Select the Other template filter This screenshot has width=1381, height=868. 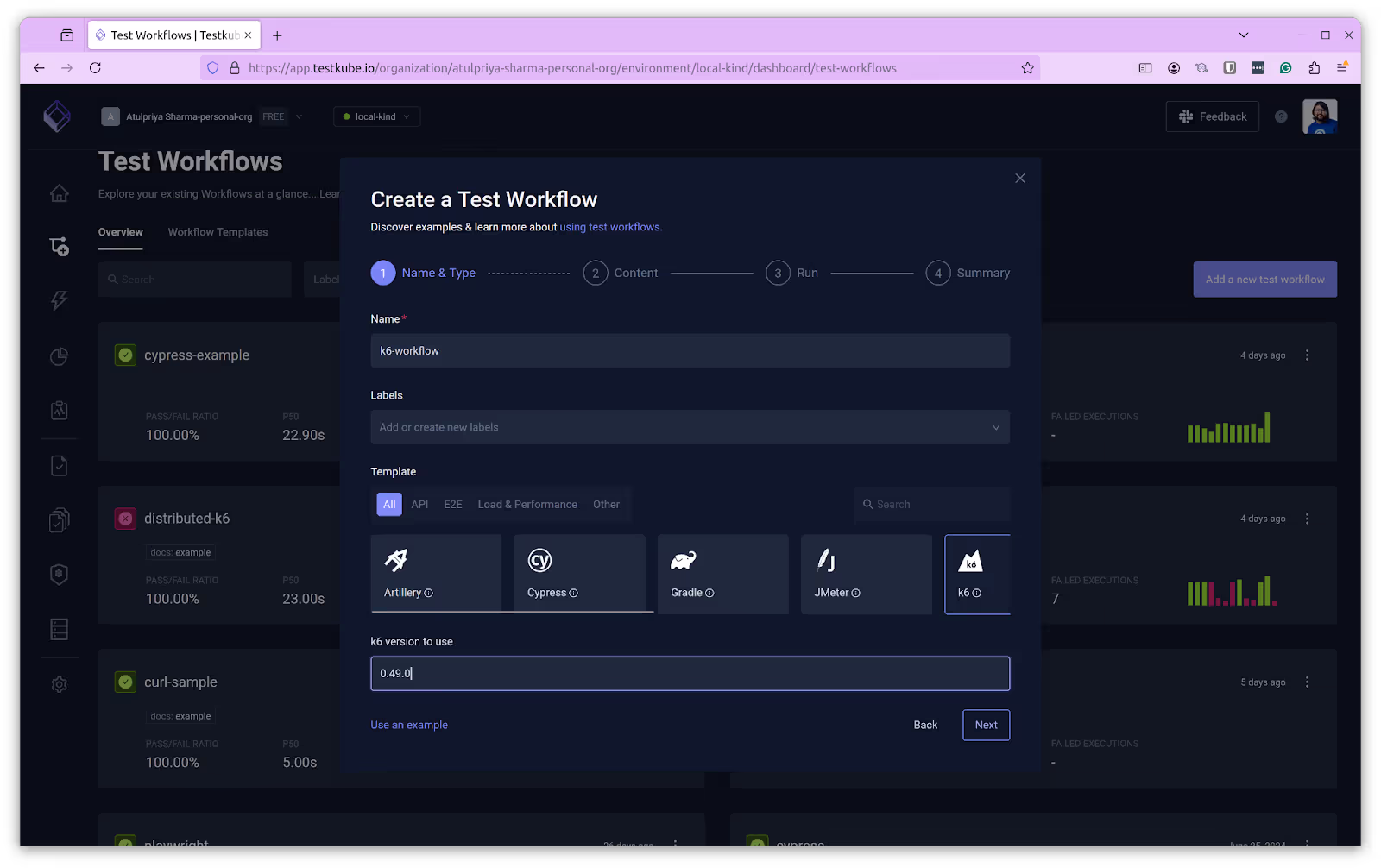tap(606, 505)
